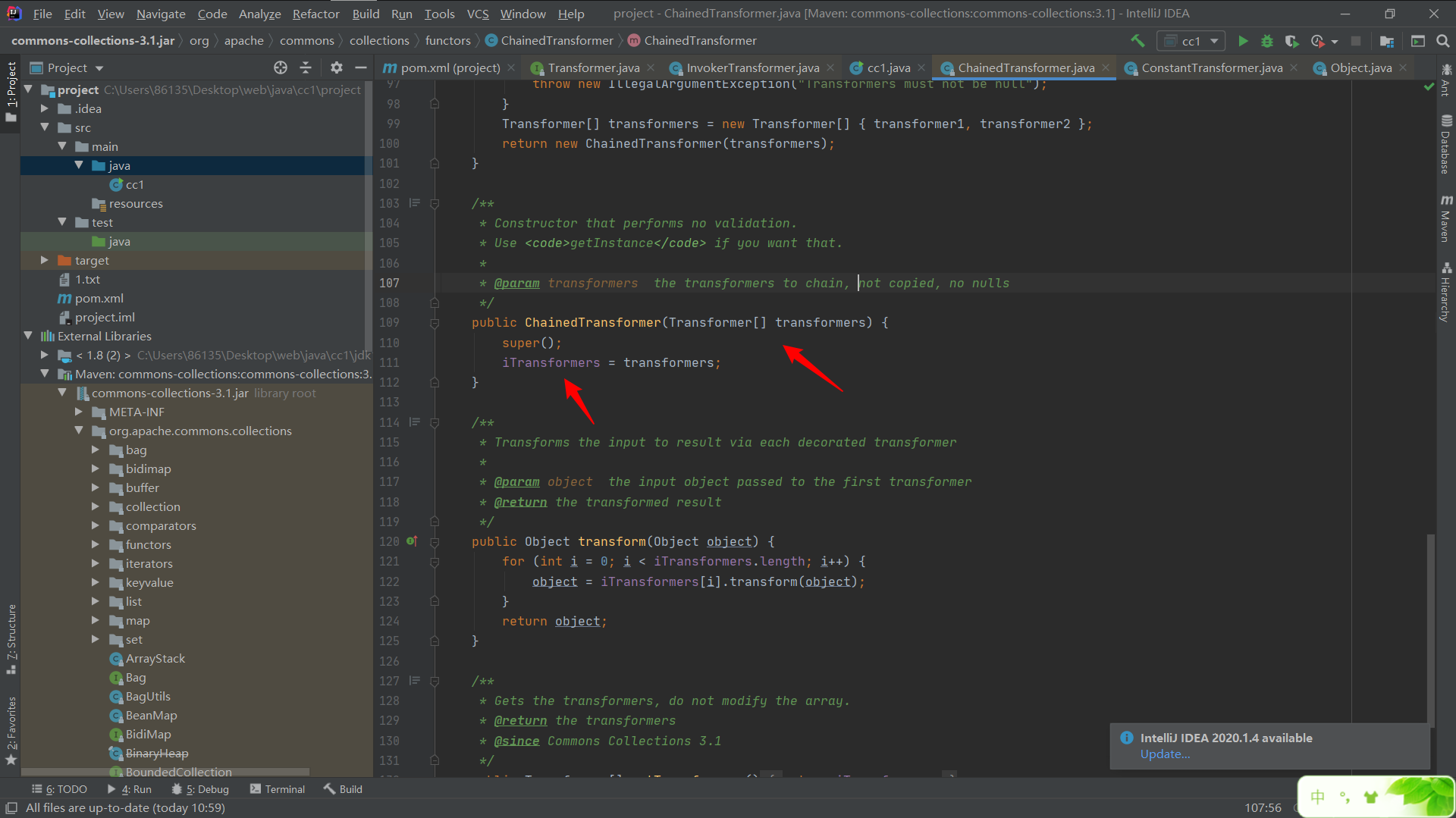Click the Build project hammer icon
The image size is (1456, 818).
pyautogui.click(x=1137, y=41)
